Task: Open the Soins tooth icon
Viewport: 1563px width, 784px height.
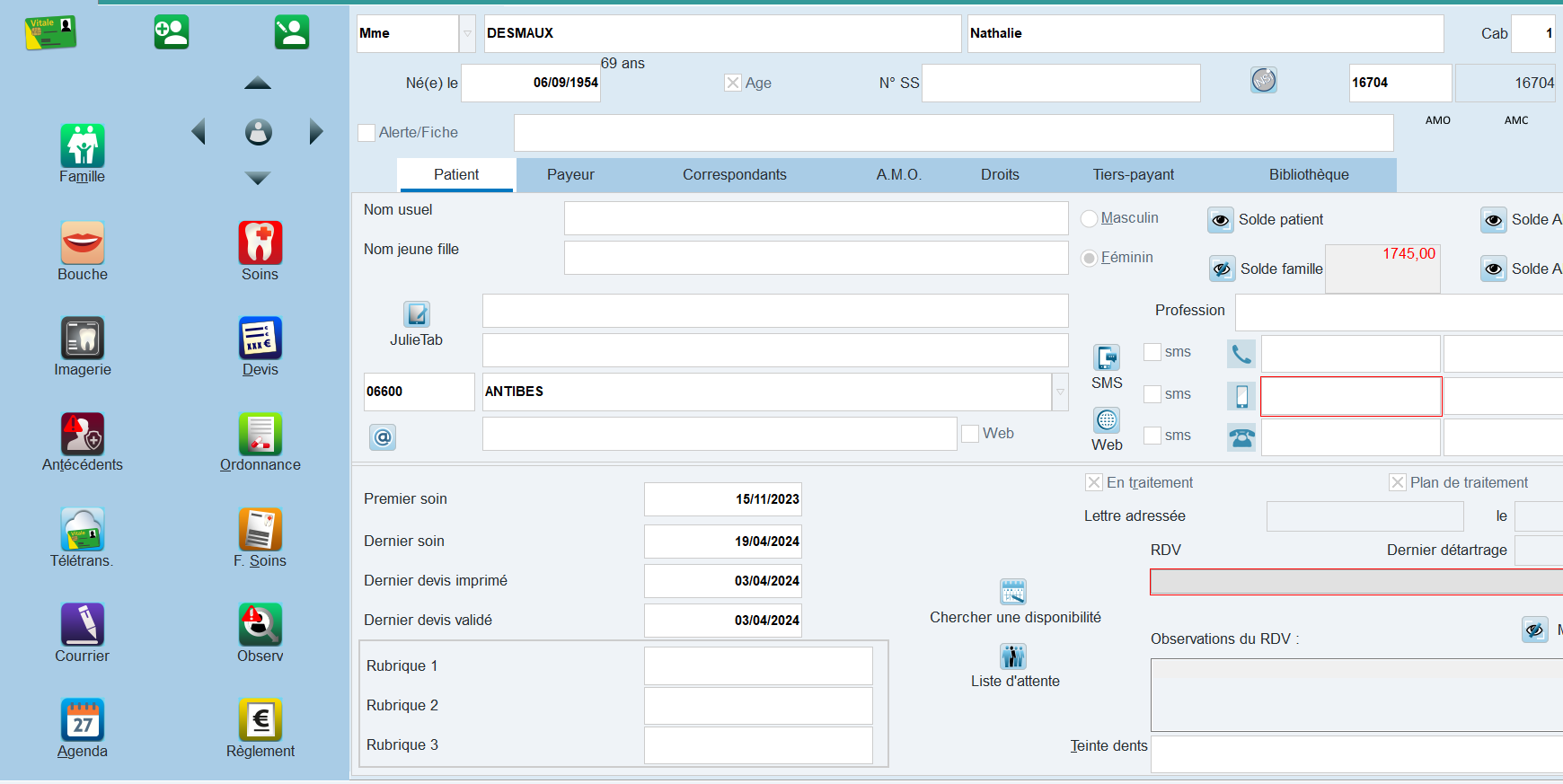Action: (260, 242)
